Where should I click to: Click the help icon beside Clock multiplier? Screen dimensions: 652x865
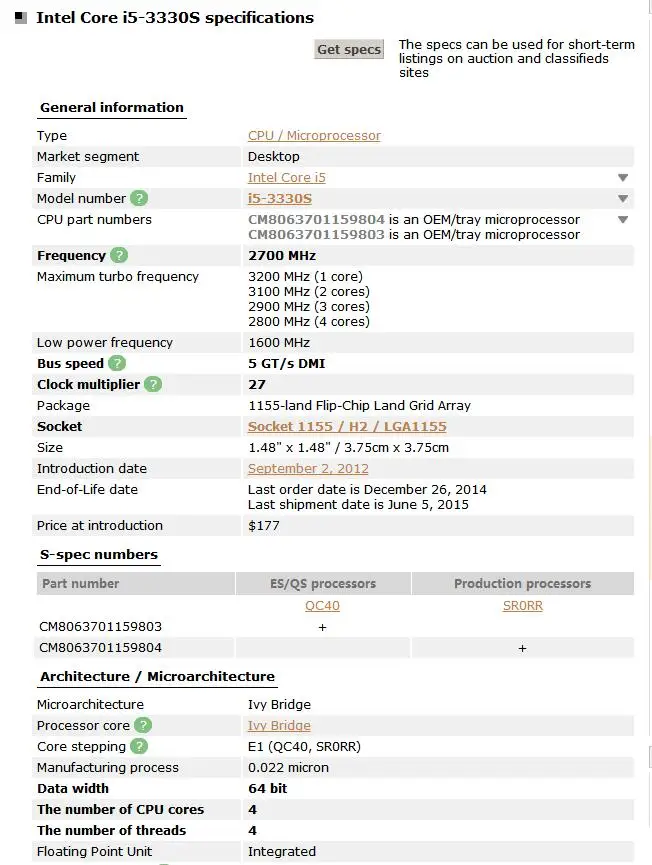[x=153, y=385]
